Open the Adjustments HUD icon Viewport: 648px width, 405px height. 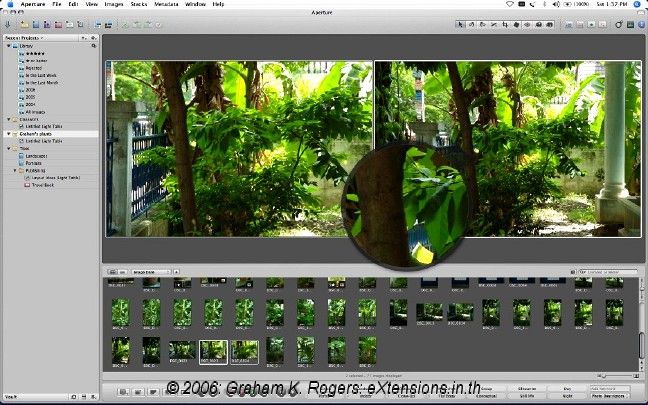coord(630,25)
